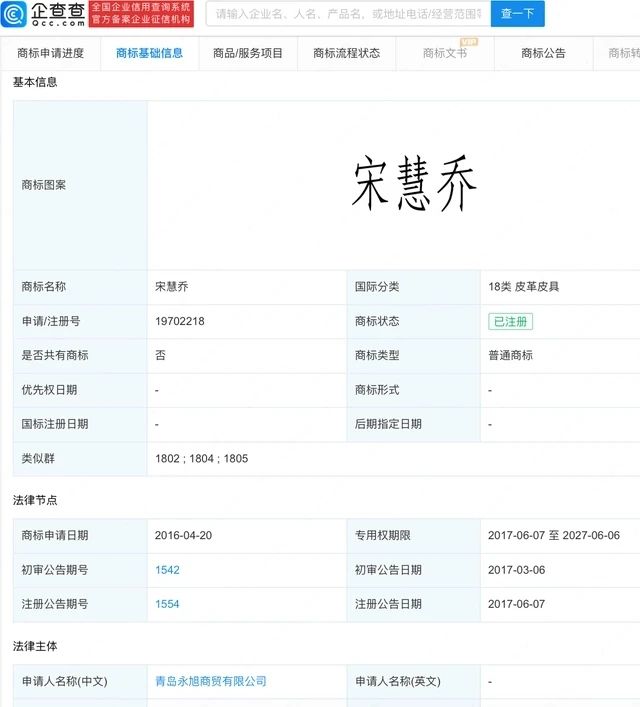Image resolution: width=640 pixels, height=707 pixels.
Task: Select similar groups 1802；1804；1805 text
Action: (x=202, y=459)
